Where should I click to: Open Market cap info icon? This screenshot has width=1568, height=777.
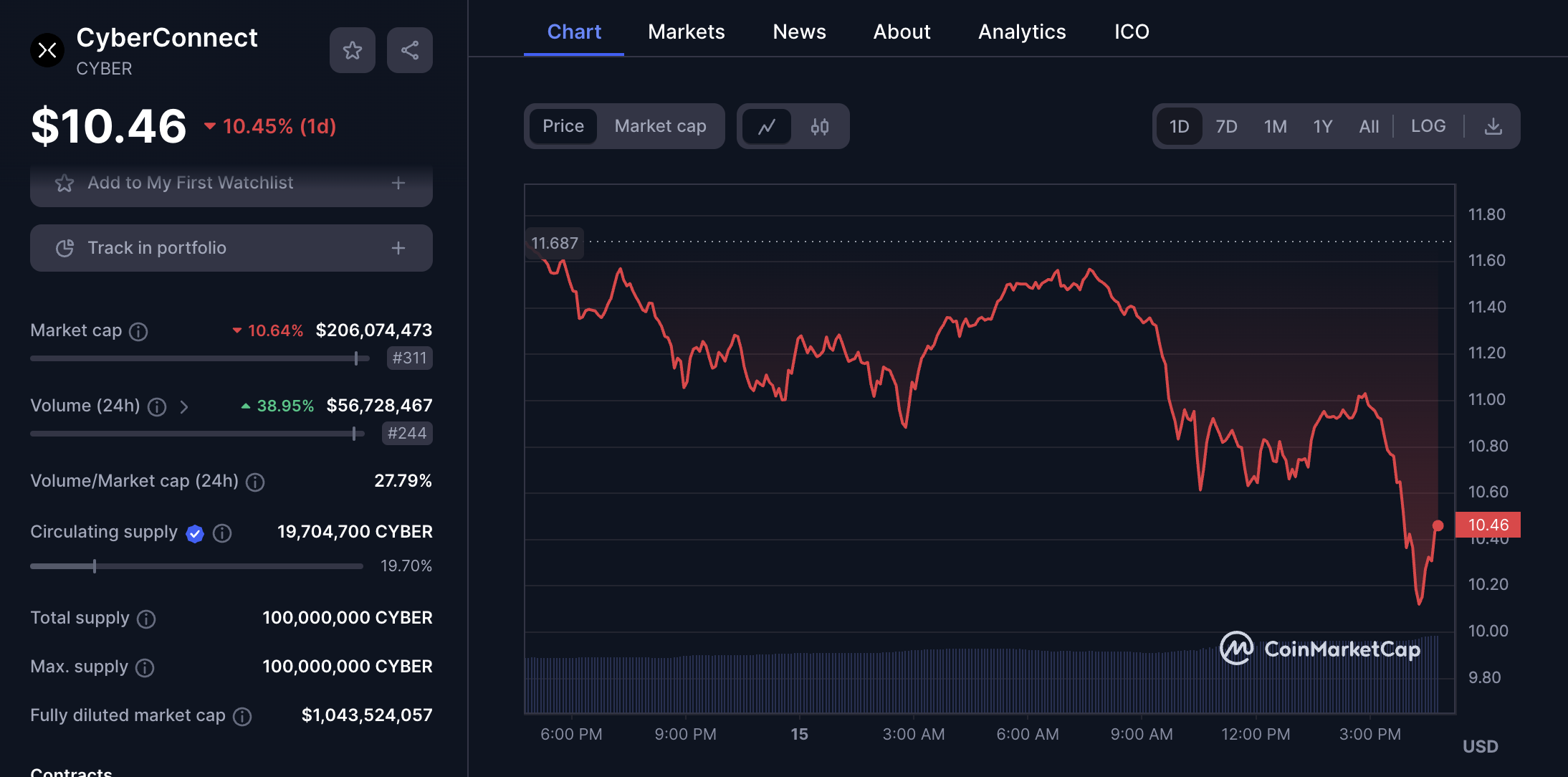point(138,331)
